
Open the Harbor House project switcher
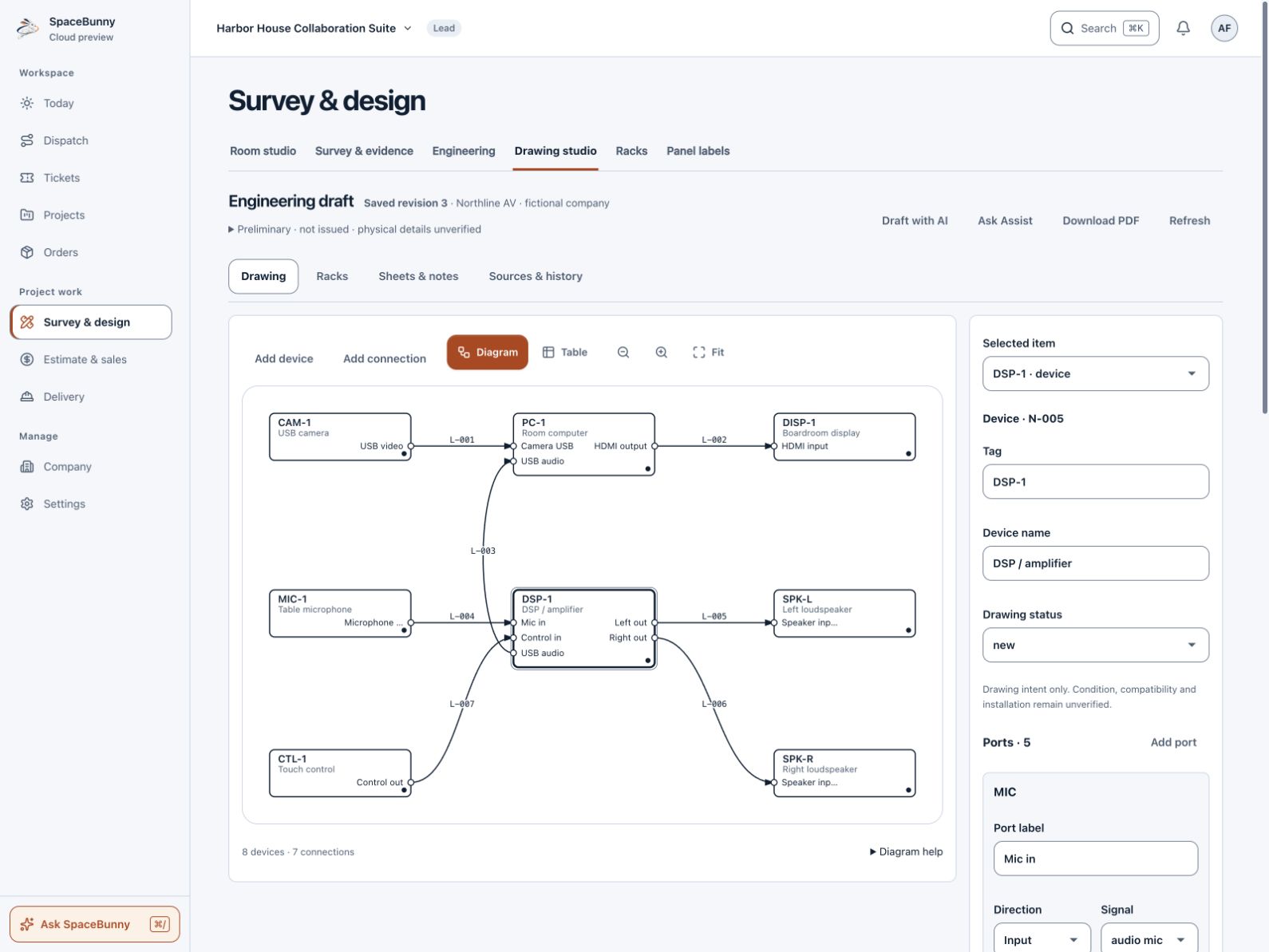pos(314,28)
